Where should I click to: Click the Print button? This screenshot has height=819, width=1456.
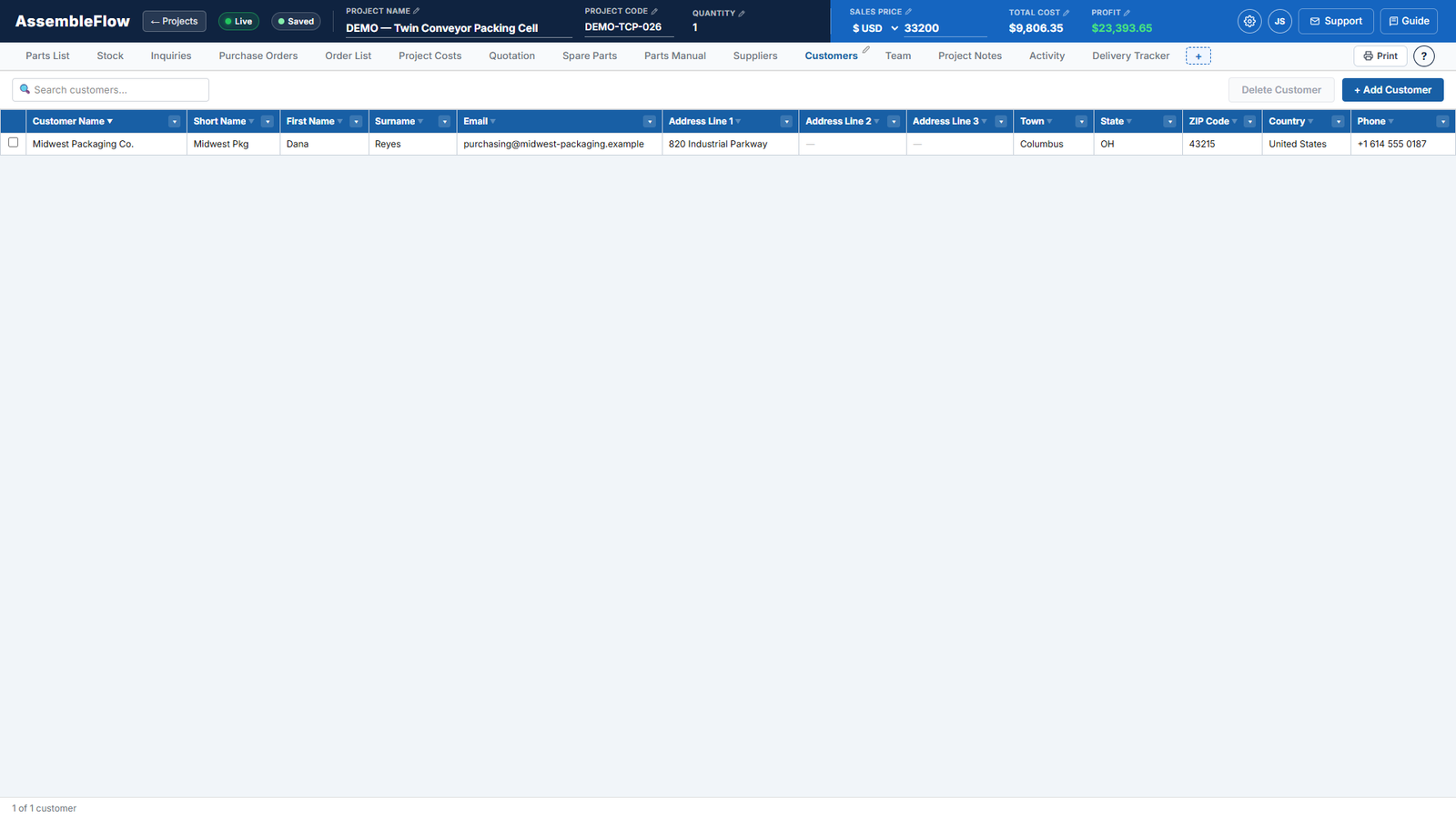[1380, 56]
